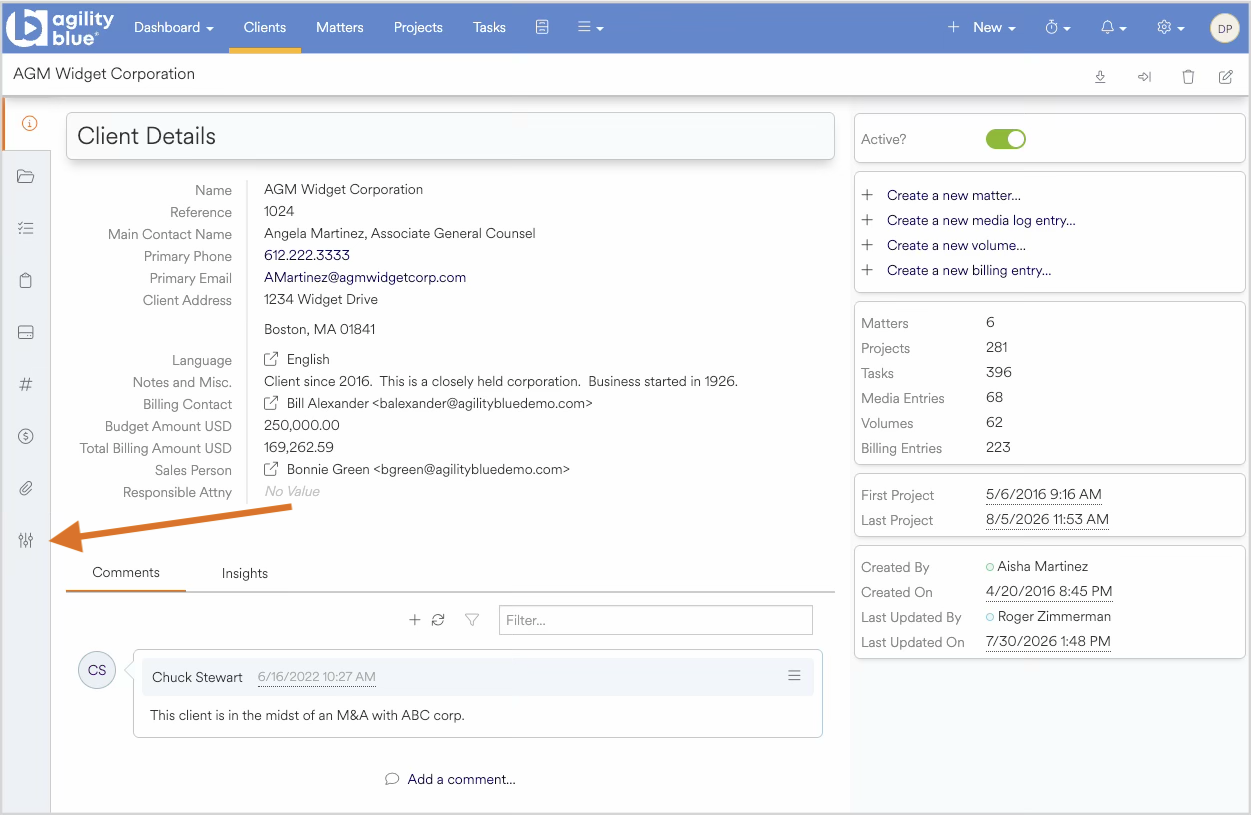This screenshot has height=815, width=1251.
Task: Click the Matters count 6
Action: point(990,322)
